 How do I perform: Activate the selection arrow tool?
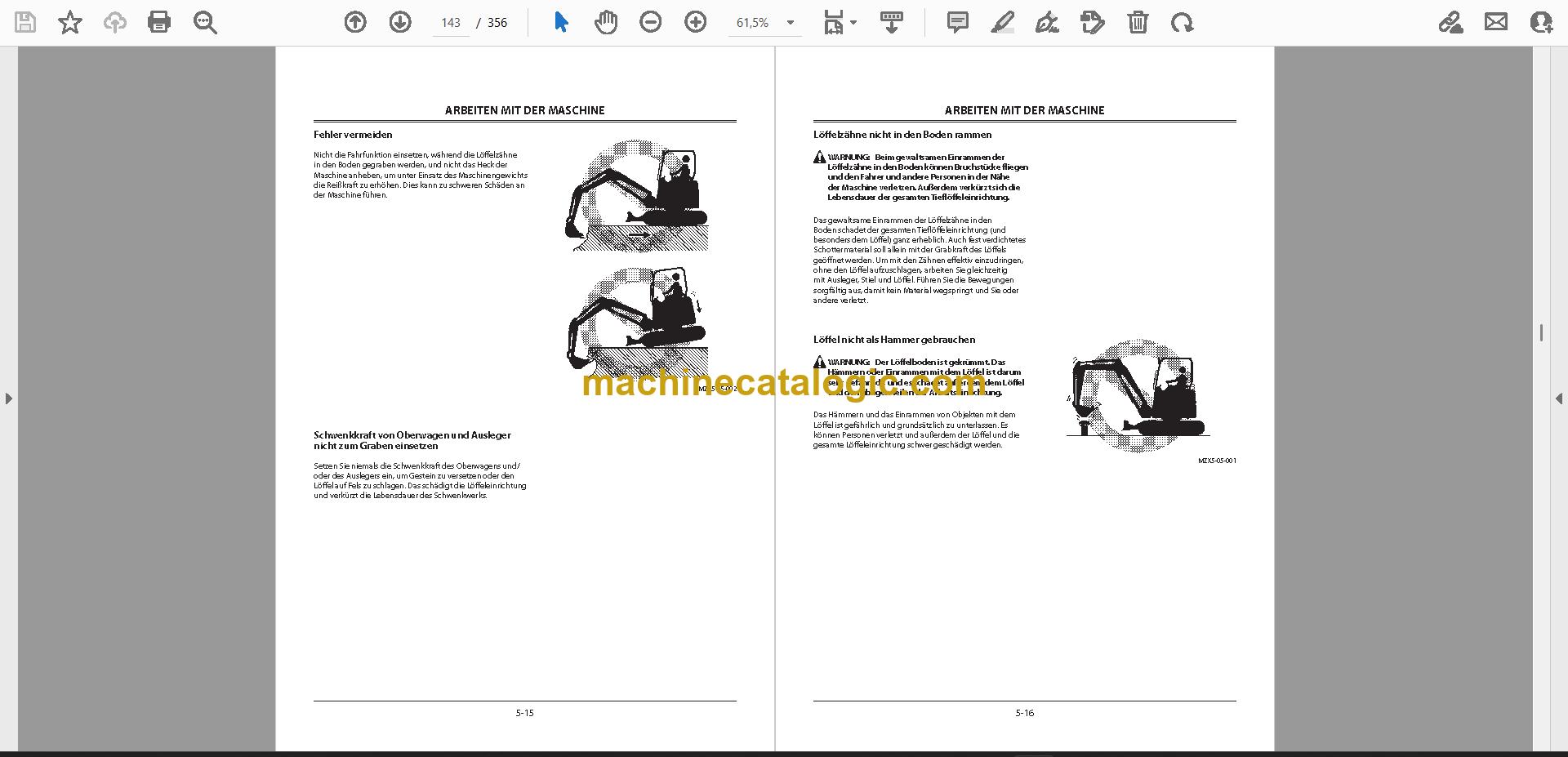pos(561,22)
